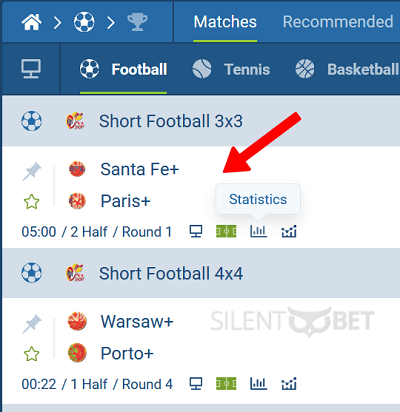Click the monitor icon beside Football tab
The image size is (400, 412).
31,69
